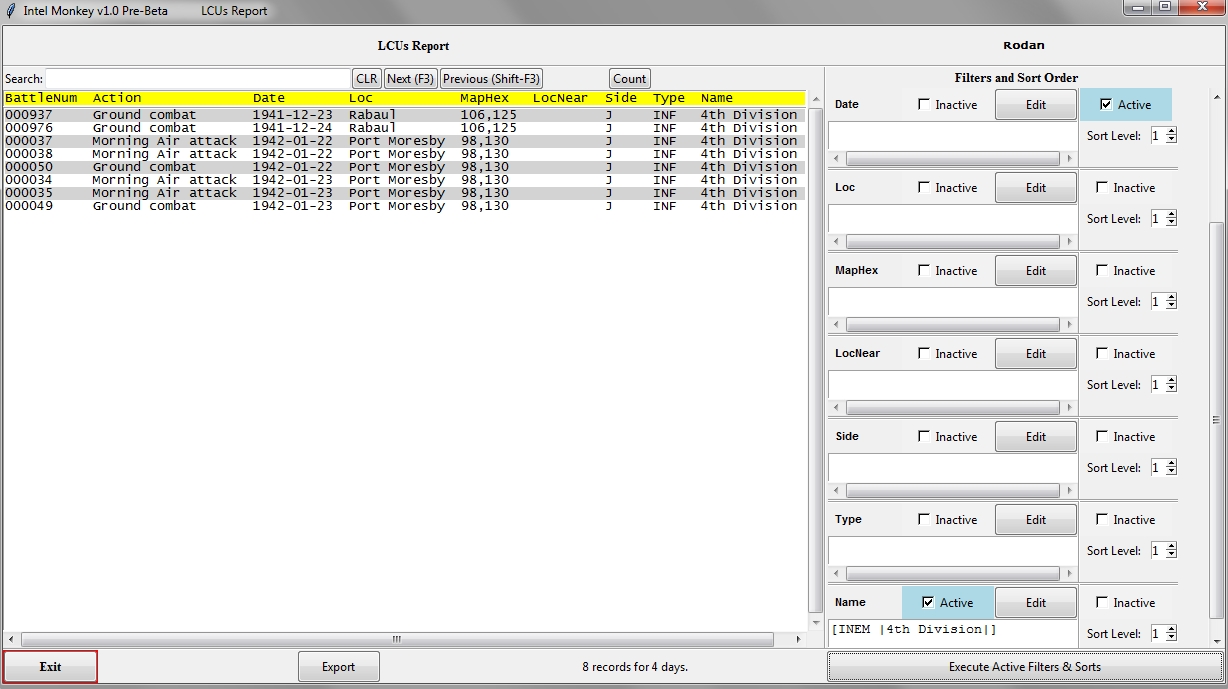Image resolution: width=1228 pixels, height=689 pixels.
Task: Click the report list vertical scrollbar
Action: 815,360
